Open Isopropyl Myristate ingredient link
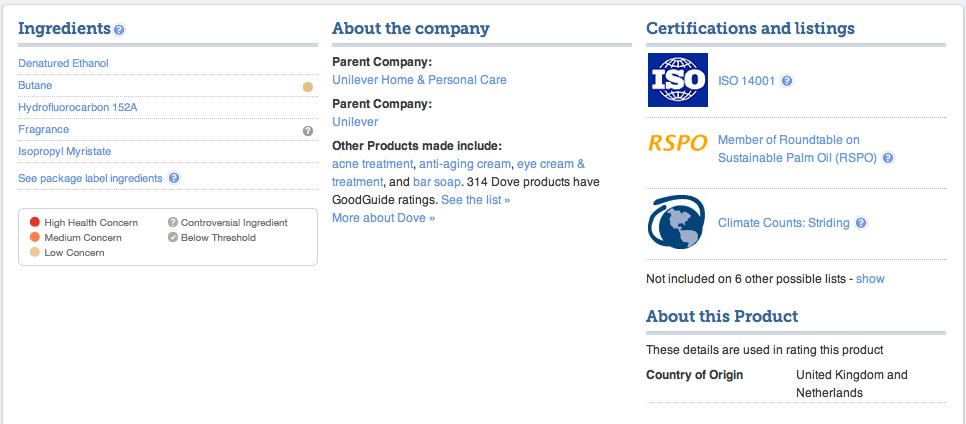966x424 pixels. coord(64,151)
